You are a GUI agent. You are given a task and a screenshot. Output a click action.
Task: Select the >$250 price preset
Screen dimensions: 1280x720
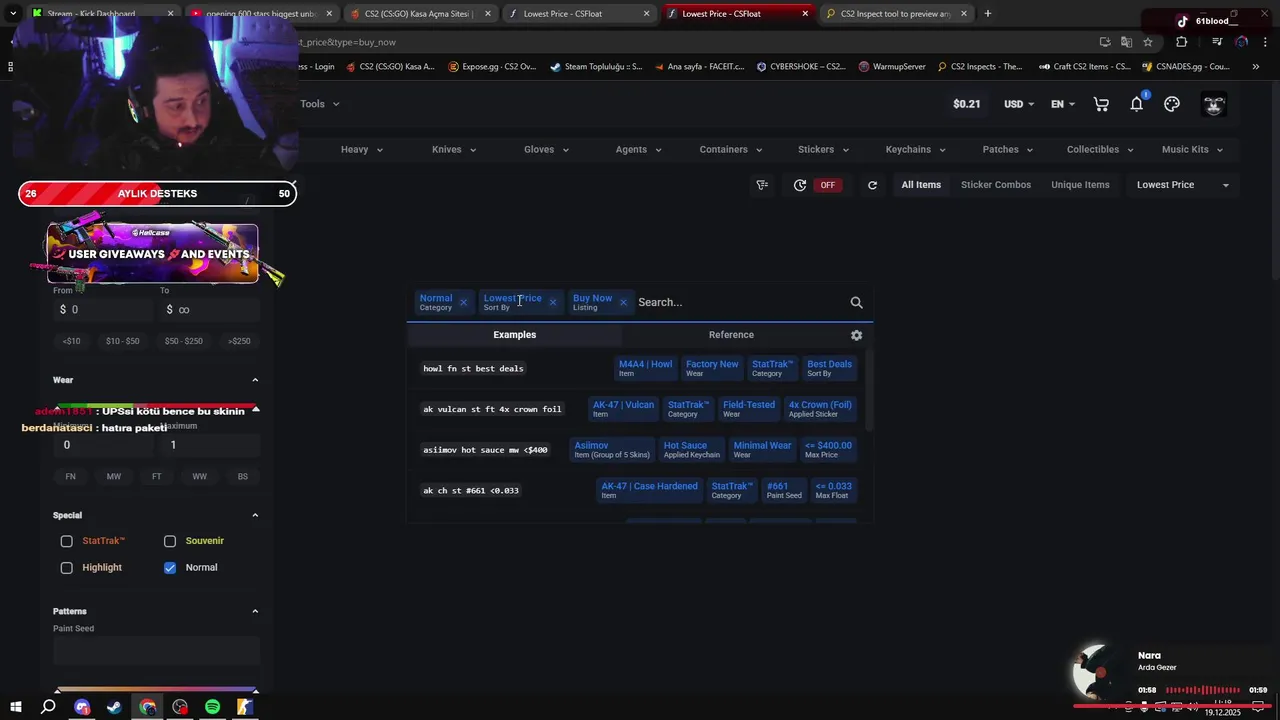coord(239,341)
